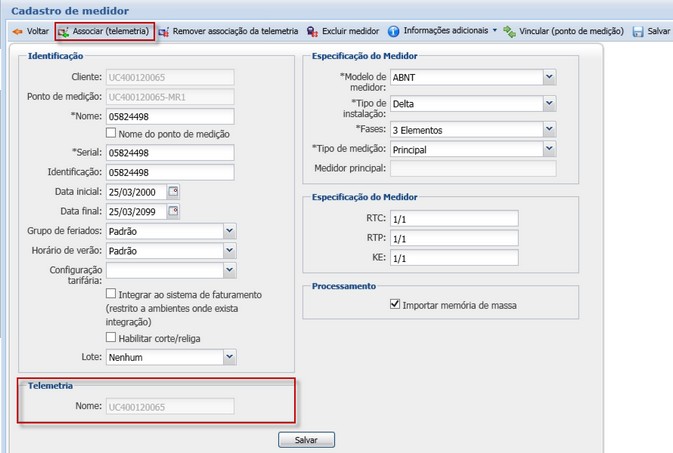Open the Data inicial calendar picker
Screen dimensions: 673x453
[173, 191]
